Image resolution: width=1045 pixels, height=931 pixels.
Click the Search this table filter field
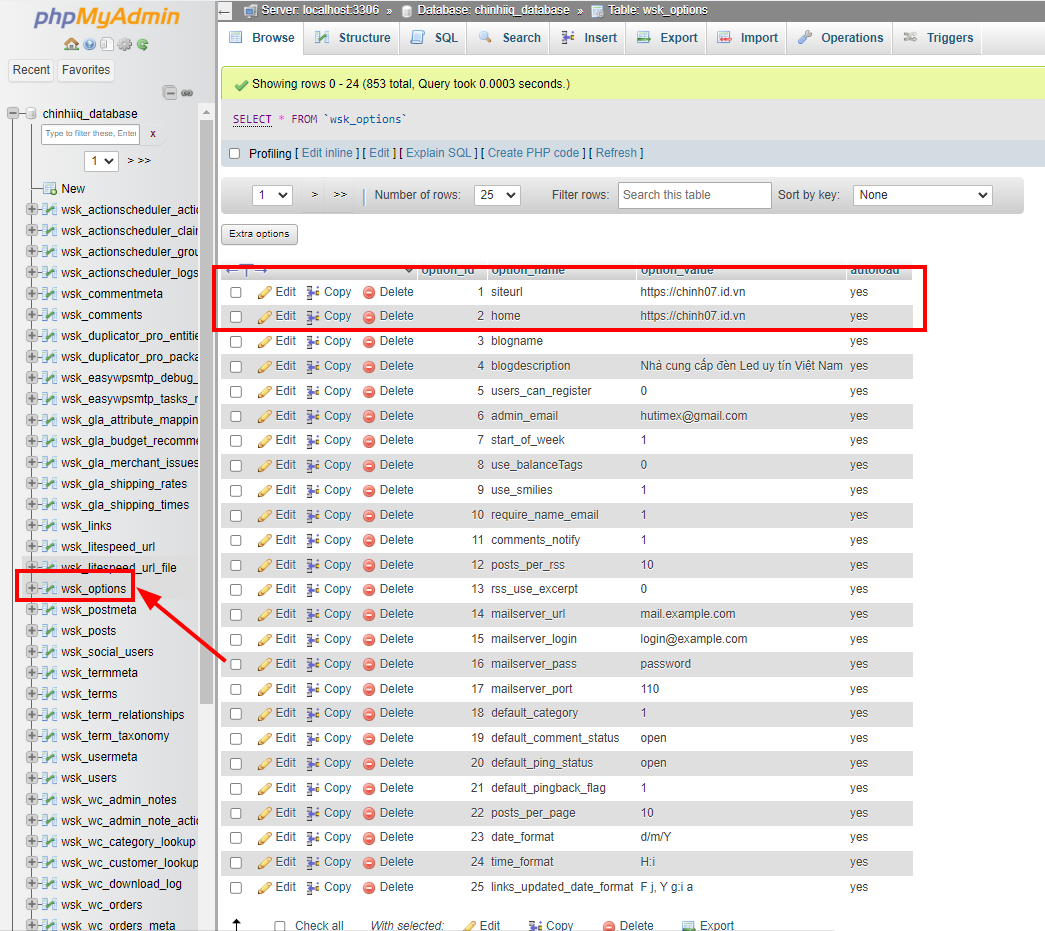click(x=694, y=195)
